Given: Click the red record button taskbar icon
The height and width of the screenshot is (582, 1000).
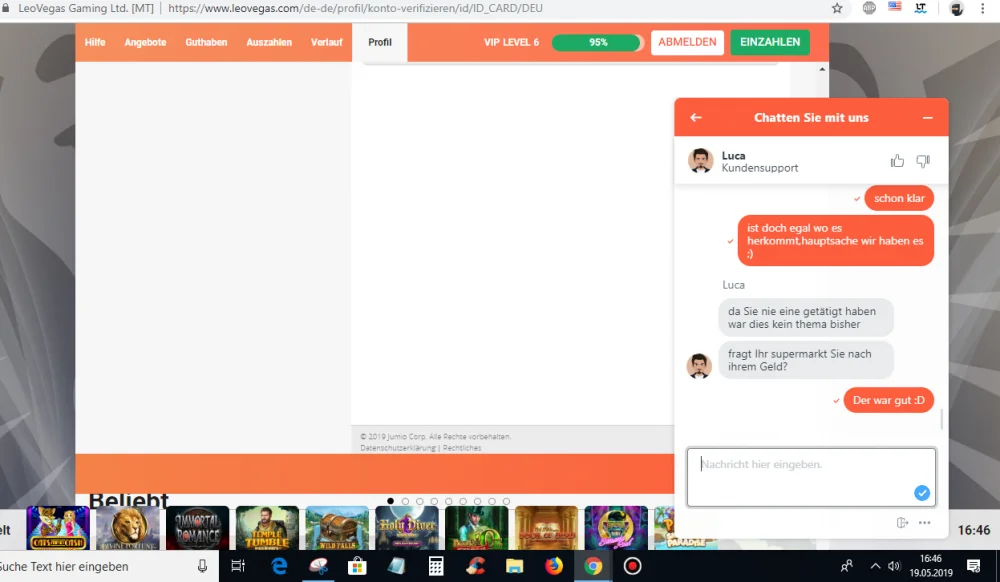Looking at the screenshot, I should 632,566.
